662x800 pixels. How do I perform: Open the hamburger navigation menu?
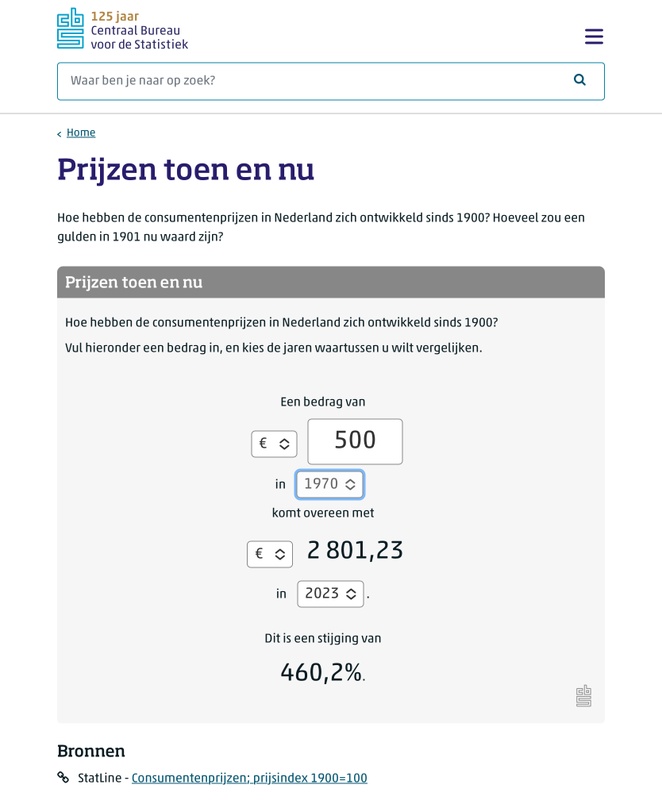[x=594, y=37]
